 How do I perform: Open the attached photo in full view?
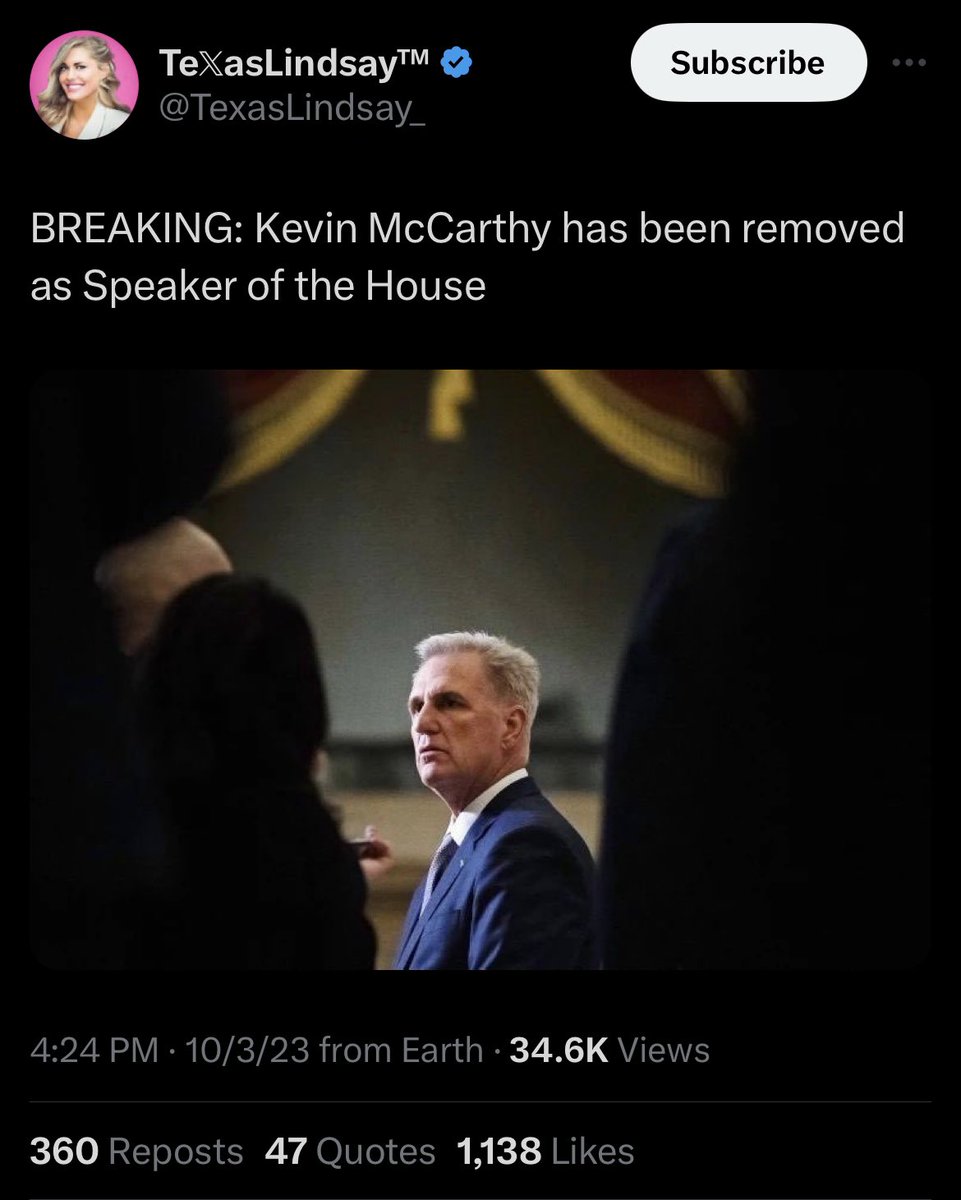pos(480,669)
